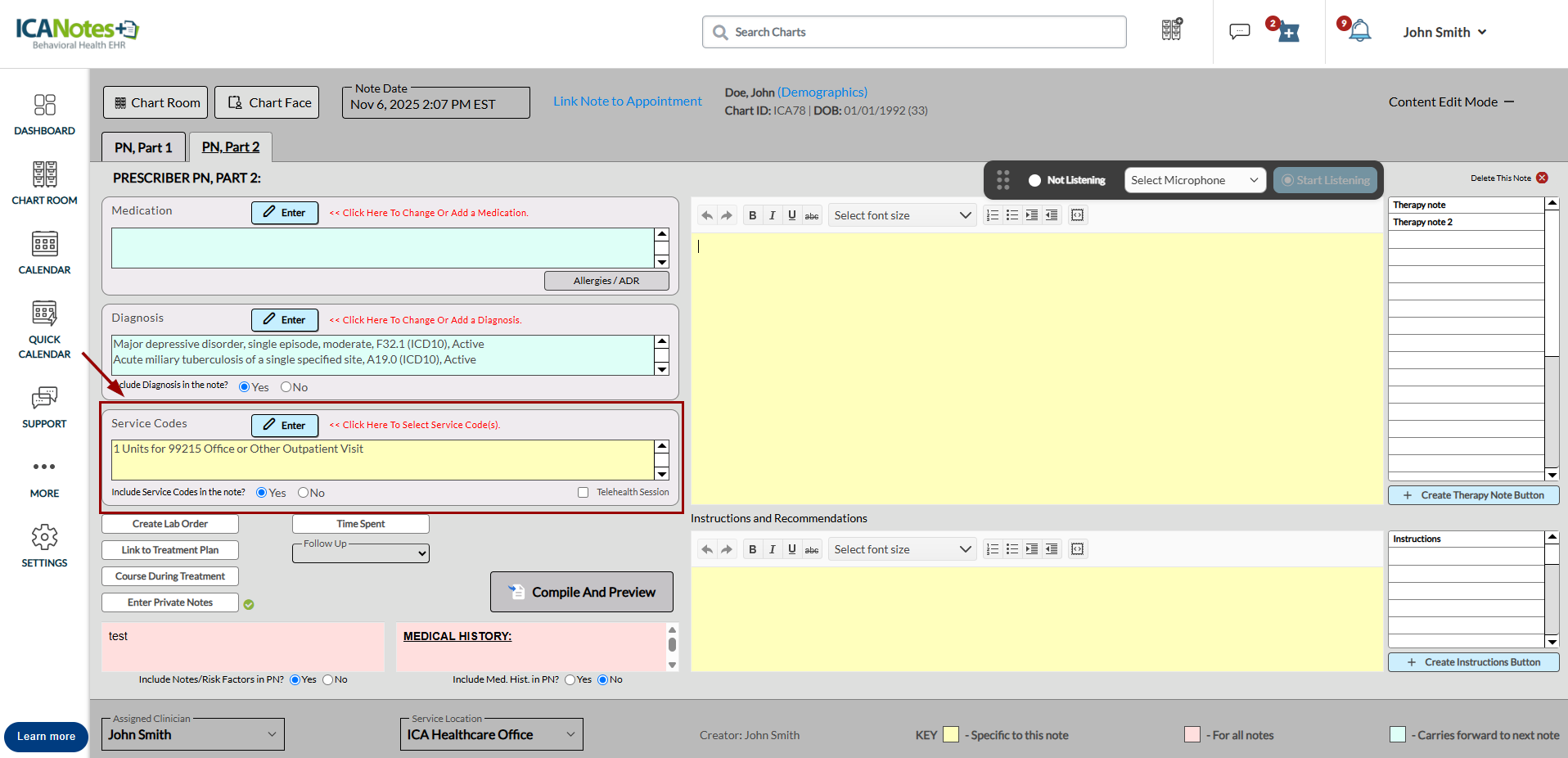Open the chat messages icon

1239,32
